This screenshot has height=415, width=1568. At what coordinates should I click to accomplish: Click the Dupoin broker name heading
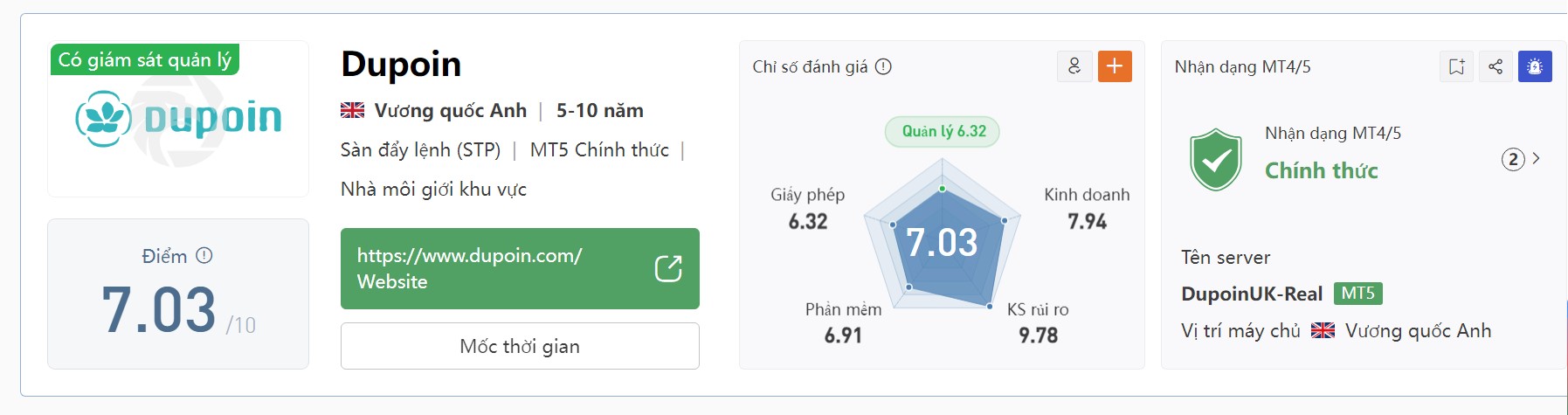coord(401,64)
